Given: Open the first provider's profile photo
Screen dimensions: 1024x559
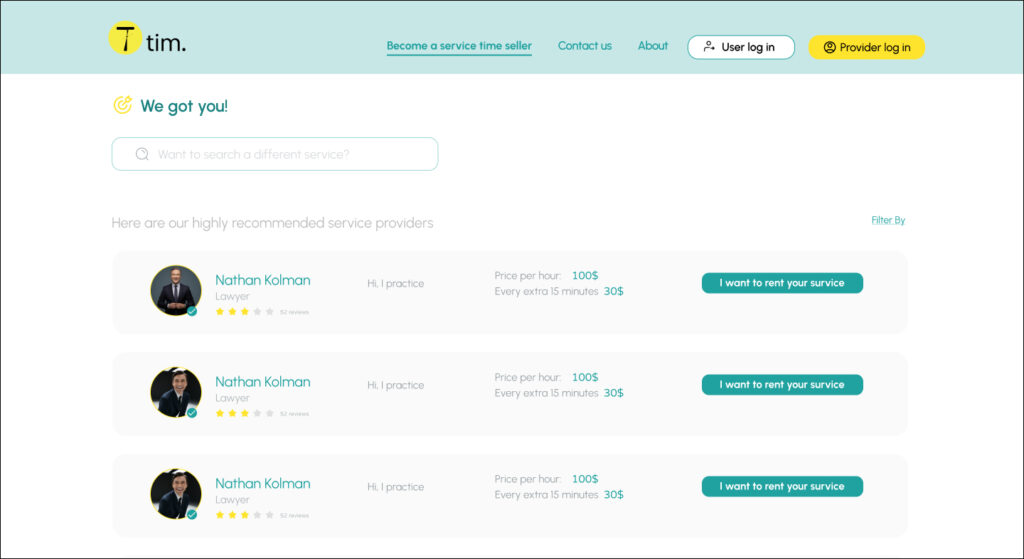Looking at the screenshot, I should coord(175,290).
